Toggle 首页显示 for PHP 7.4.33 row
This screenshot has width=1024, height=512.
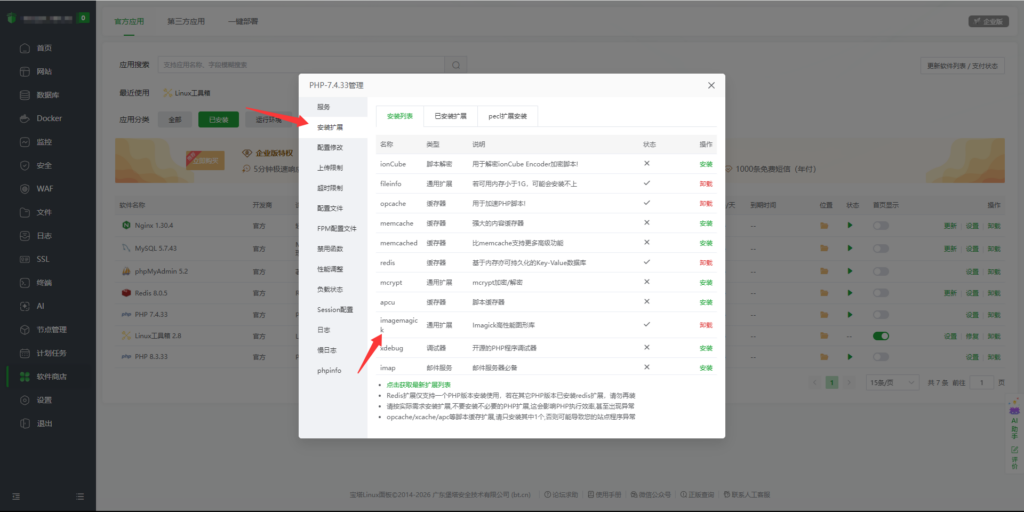click(x=880, y=314)
